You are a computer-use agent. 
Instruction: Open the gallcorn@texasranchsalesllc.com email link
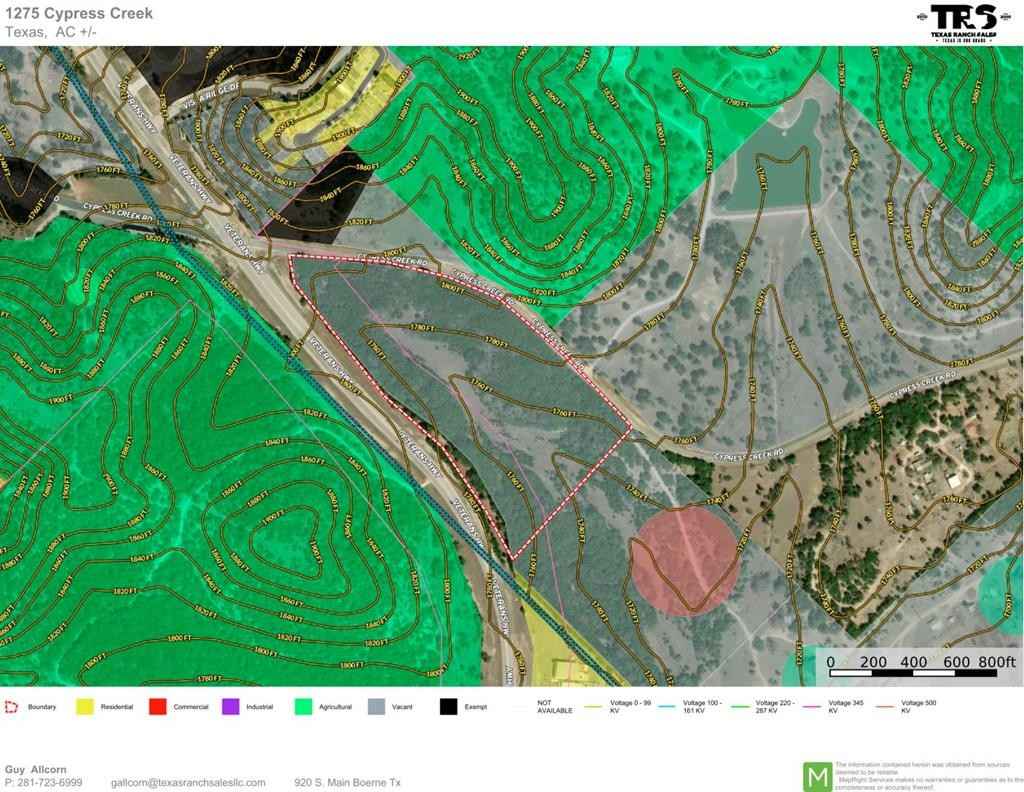point(188,783)
